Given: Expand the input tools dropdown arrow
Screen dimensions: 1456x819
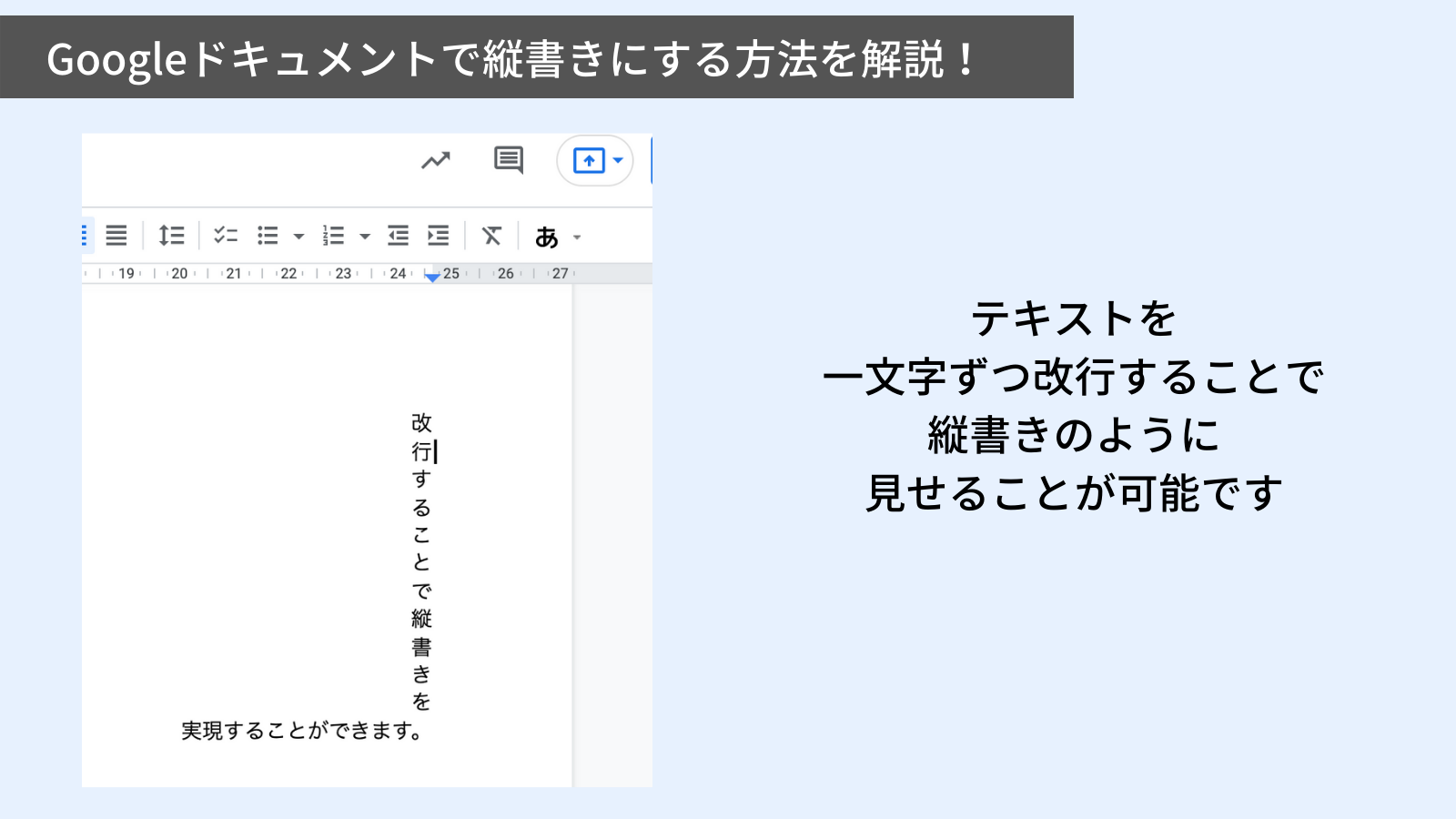Looking at the screenshot, I should click(x=577, y=238).
